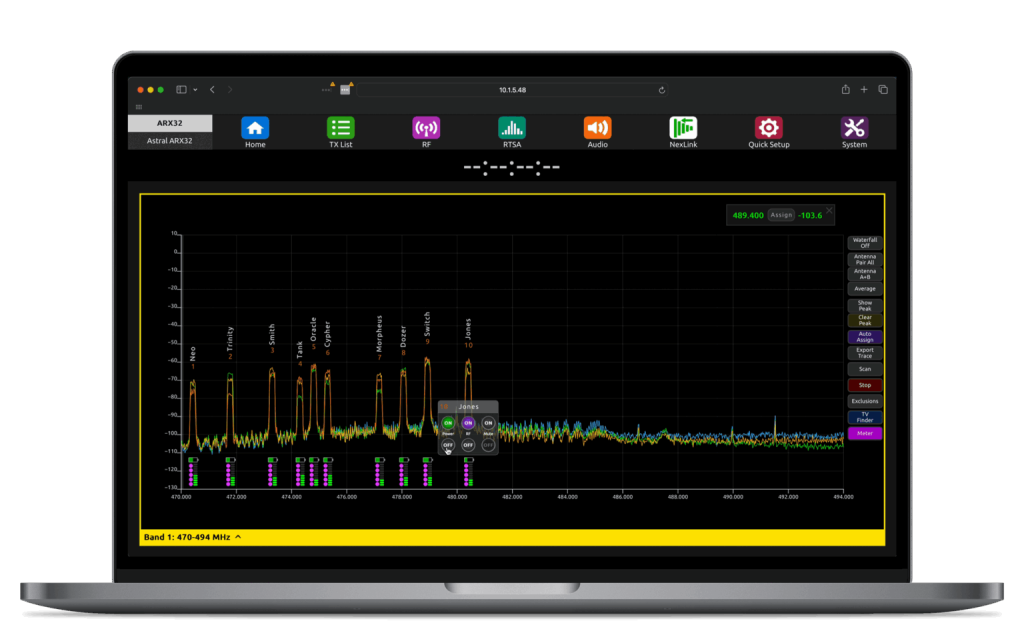Open the Quick Setup gear icon

(x=768, y=128)
